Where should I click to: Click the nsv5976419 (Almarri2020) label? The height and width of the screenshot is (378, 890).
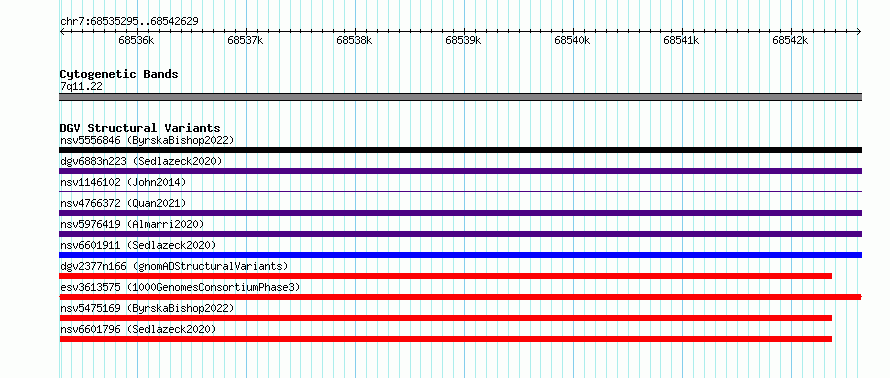click(132, 224)
